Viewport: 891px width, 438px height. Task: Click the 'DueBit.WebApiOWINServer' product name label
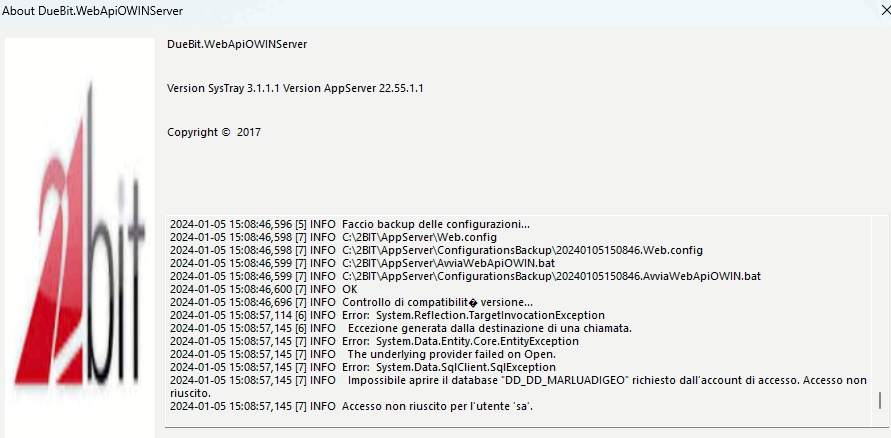(x=237, y=44)
